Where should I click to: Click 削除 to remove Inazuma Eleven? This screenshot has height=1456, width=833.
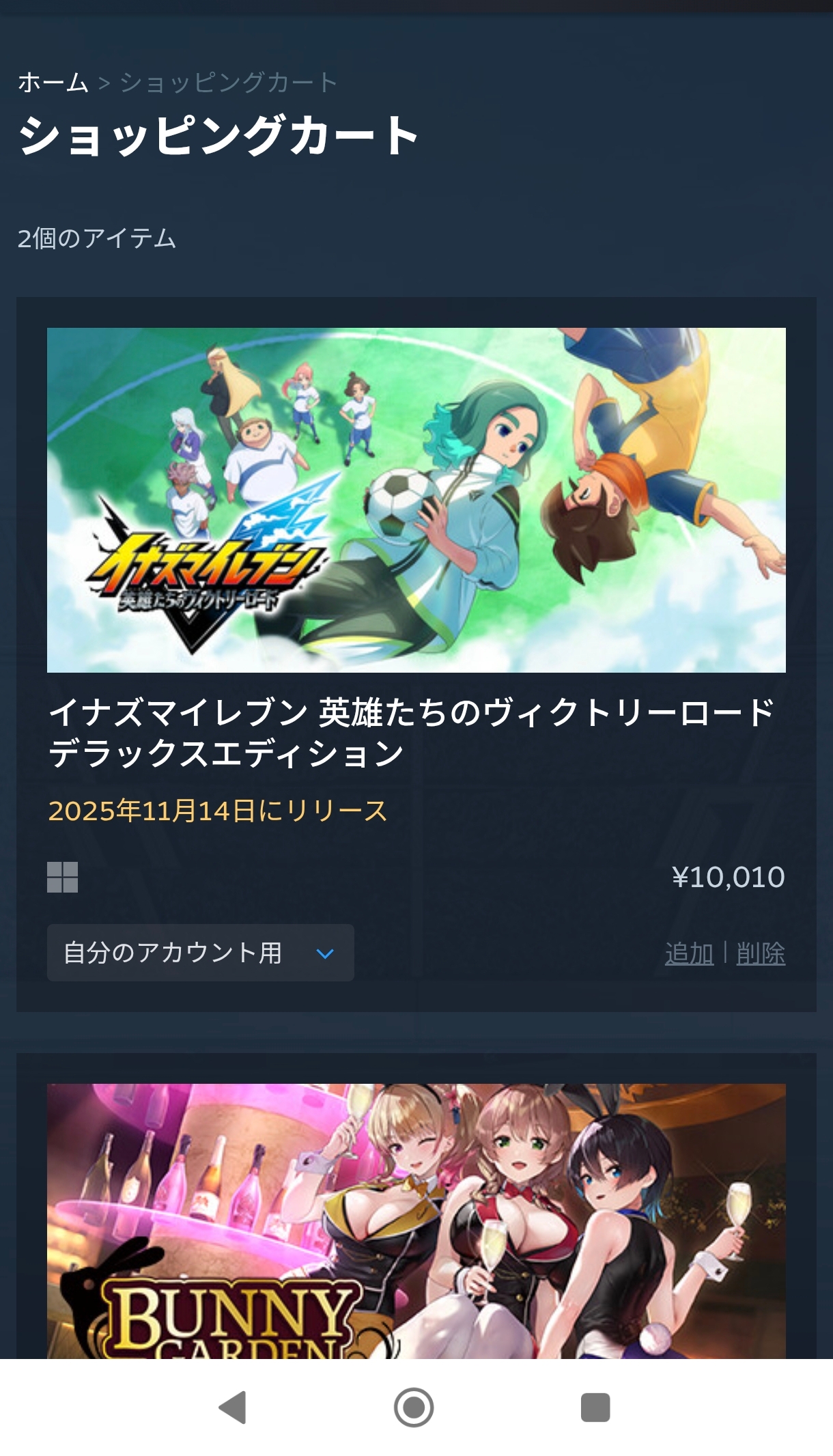tap(761, 953)
